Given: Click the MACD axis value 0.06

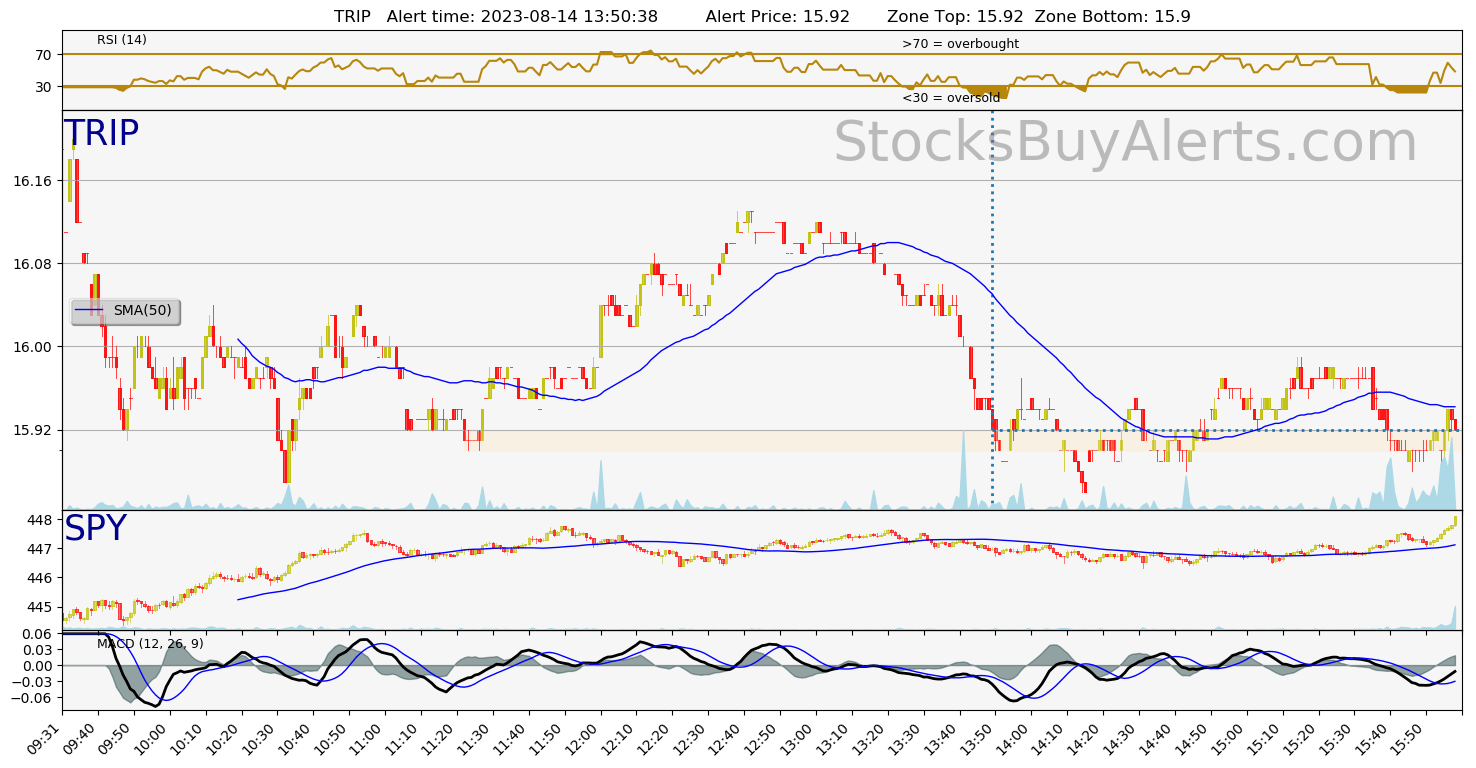Looking at the screenshot, I should (x=37, y=634).
